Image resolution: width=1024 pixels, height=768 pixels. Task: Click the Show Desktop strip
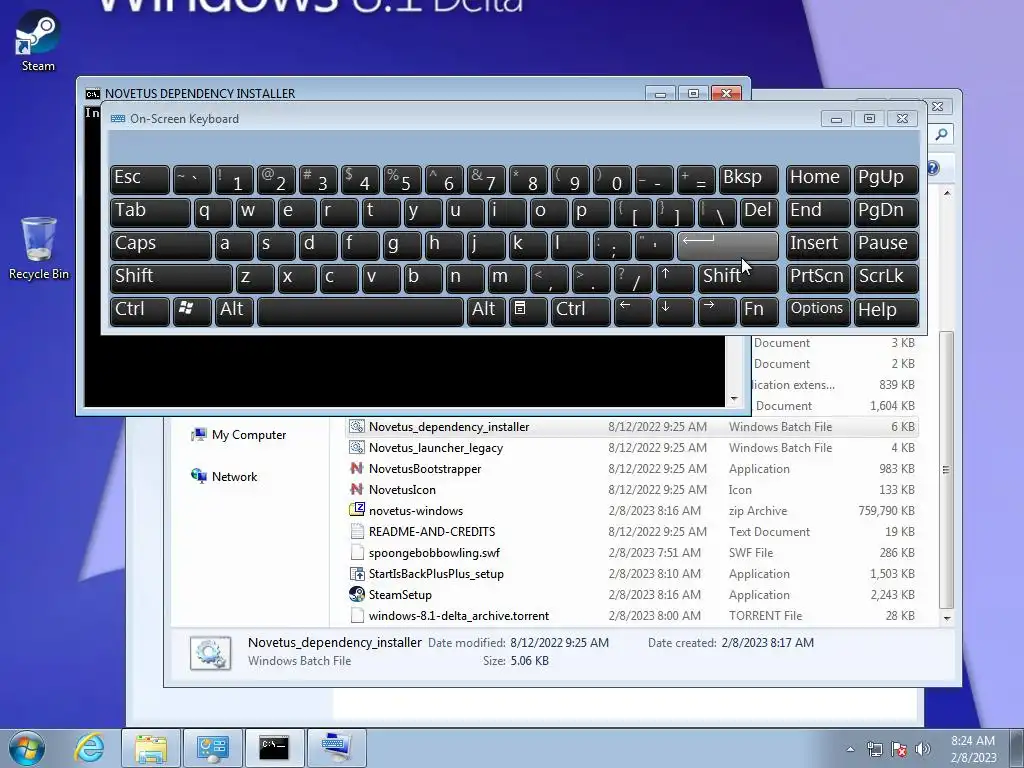tap(1018, 748)
